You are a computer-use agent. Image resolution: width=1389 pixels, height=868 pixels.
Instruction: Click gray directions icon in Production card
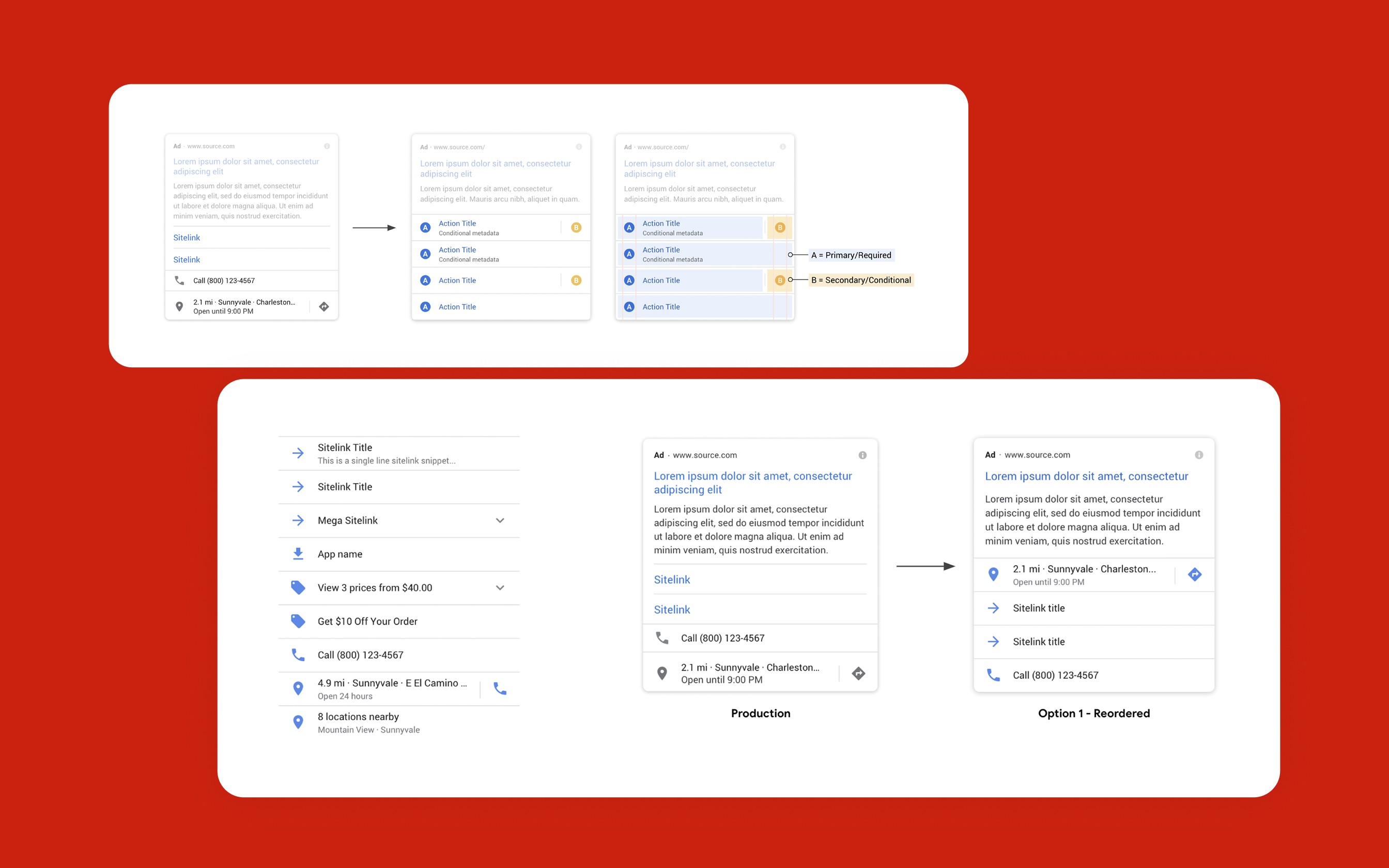tap(858, 673)
